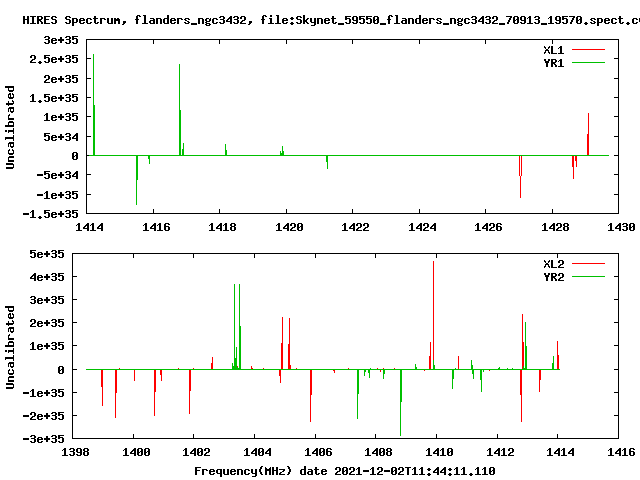This screenshot has height=480, width=640.
Task: Click the 1426 tick label on upper plot
Action: pos(488,227)
